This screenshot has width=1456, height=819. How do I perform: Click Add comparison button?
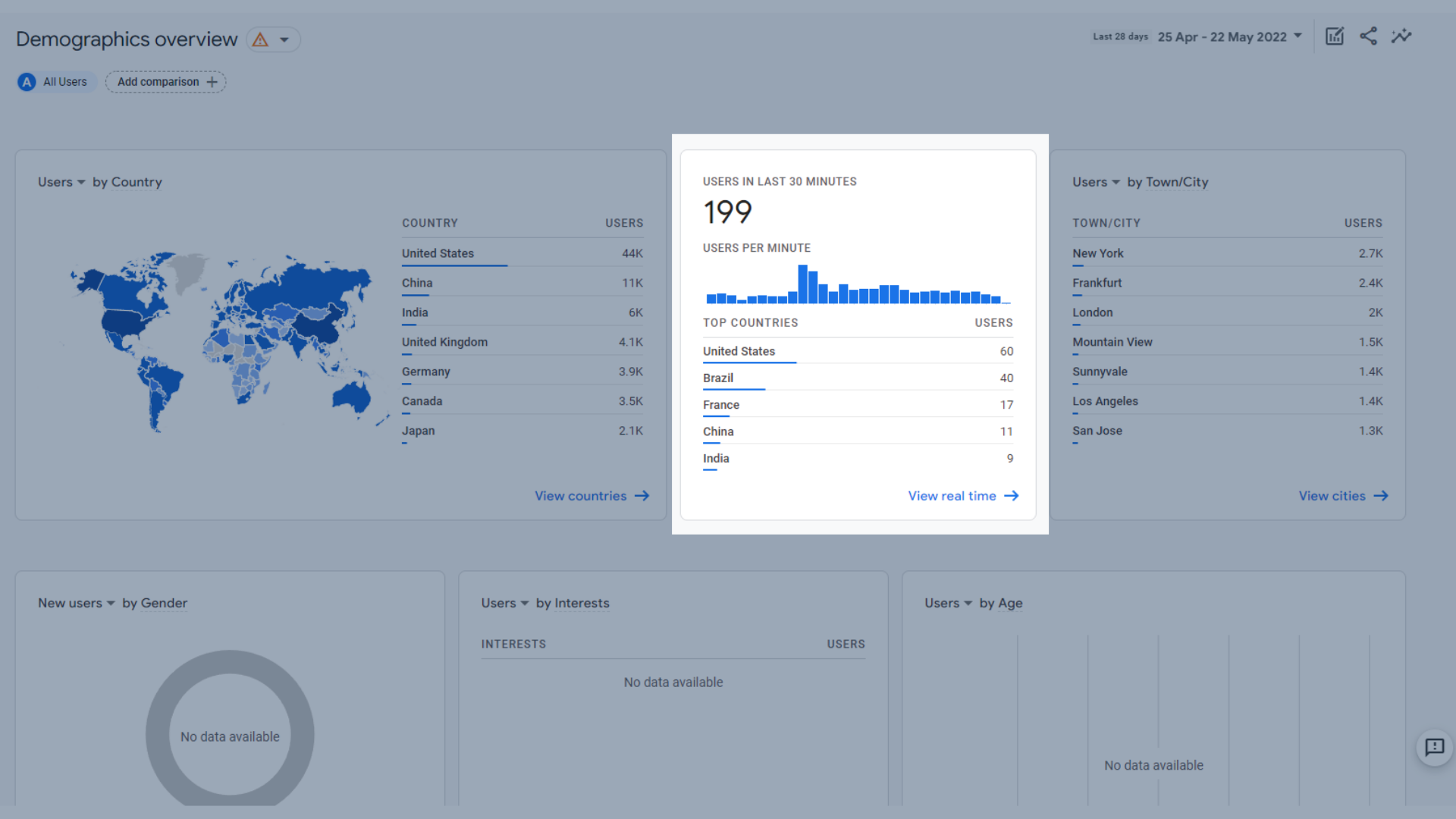(x=166, y=81)
